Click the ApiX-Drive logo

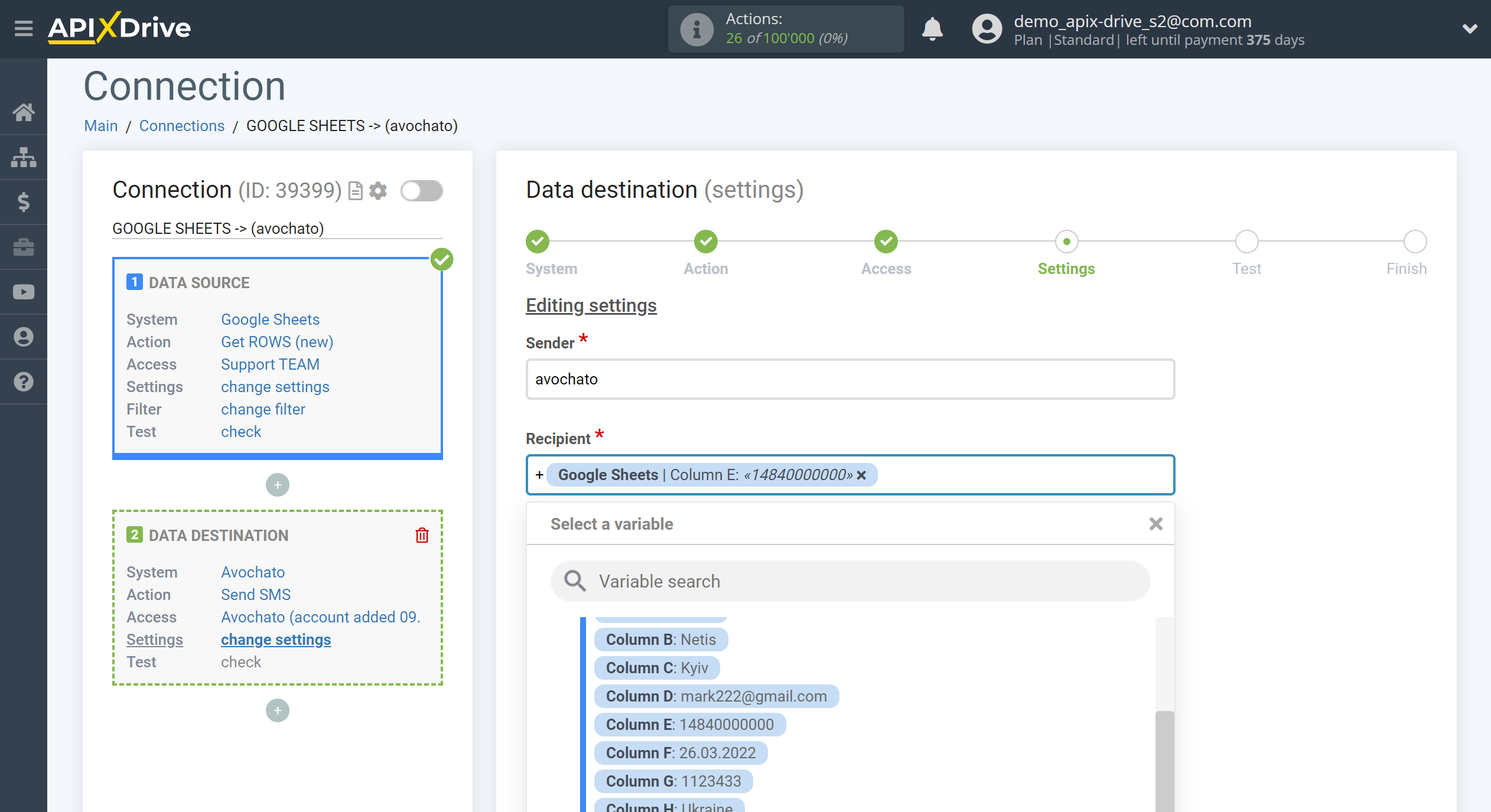119,28
